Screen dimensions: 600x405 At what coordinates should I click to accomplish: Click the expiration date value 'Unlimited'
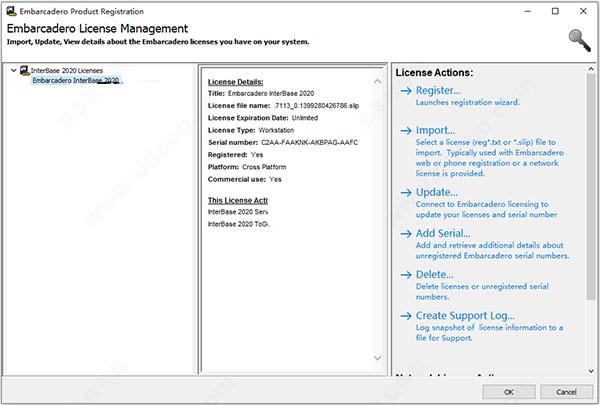pos(305,118)
